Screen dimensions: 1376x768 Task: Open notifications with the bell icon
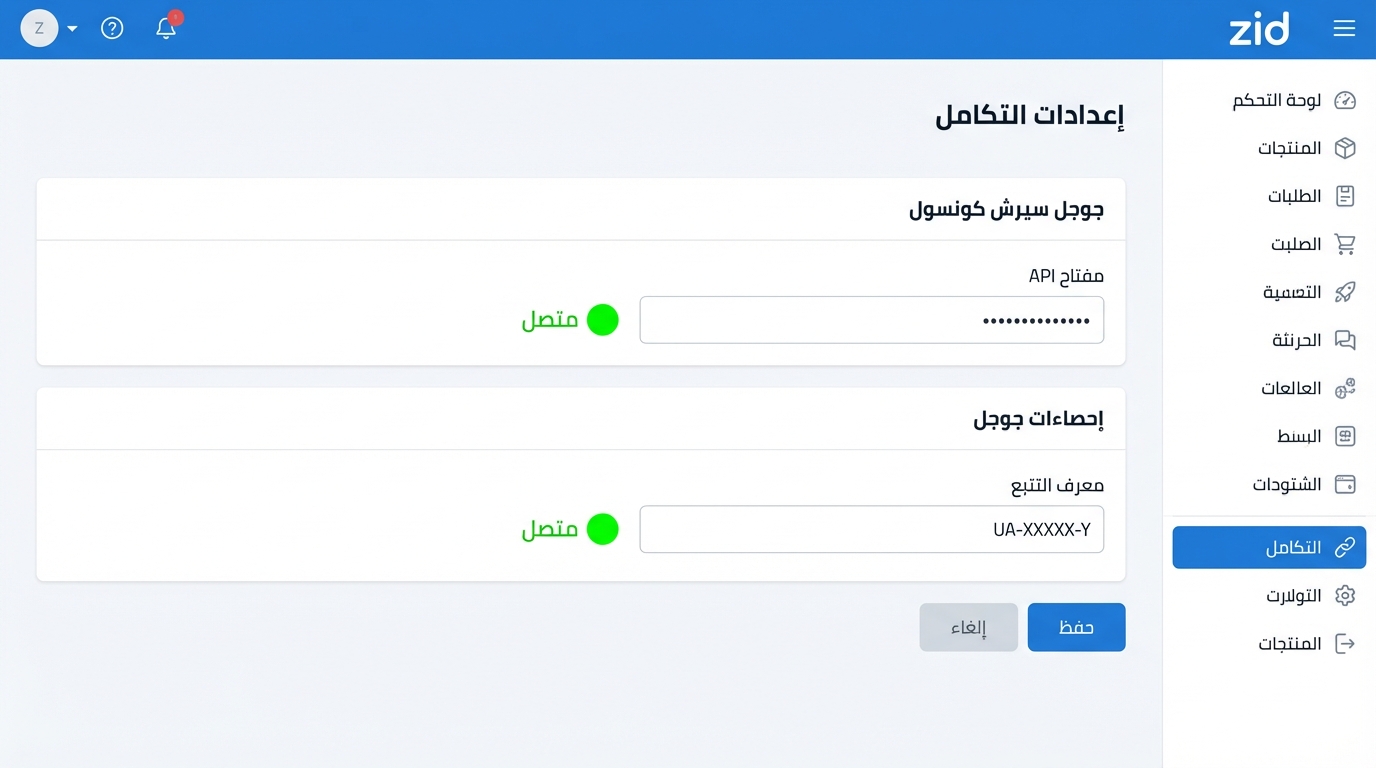(166, 28)
